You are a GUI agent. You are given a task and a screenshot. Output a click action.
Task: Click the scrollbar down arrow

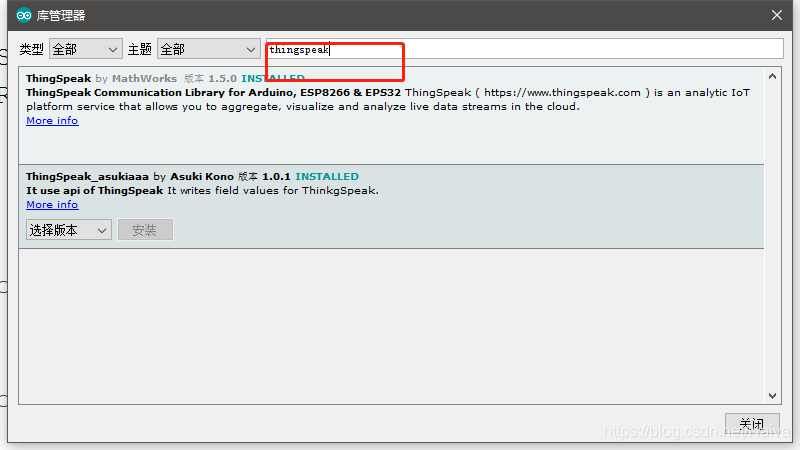(772, 396)
